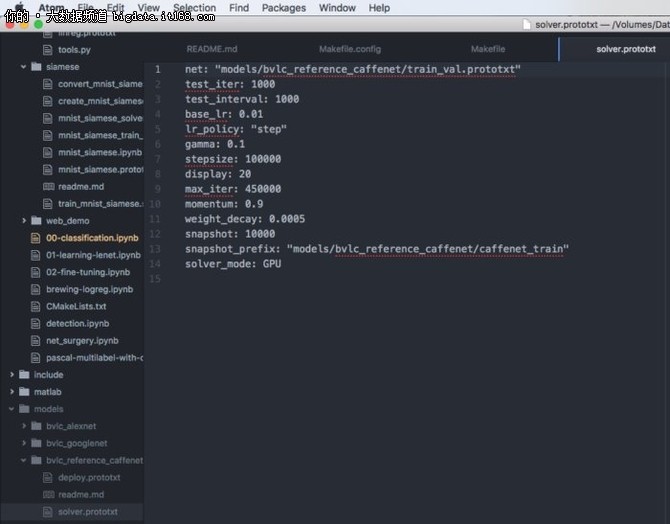Click the bvlc_googlenet folder icon
Viewport: 670px width, 524px height.
(36, 443)
